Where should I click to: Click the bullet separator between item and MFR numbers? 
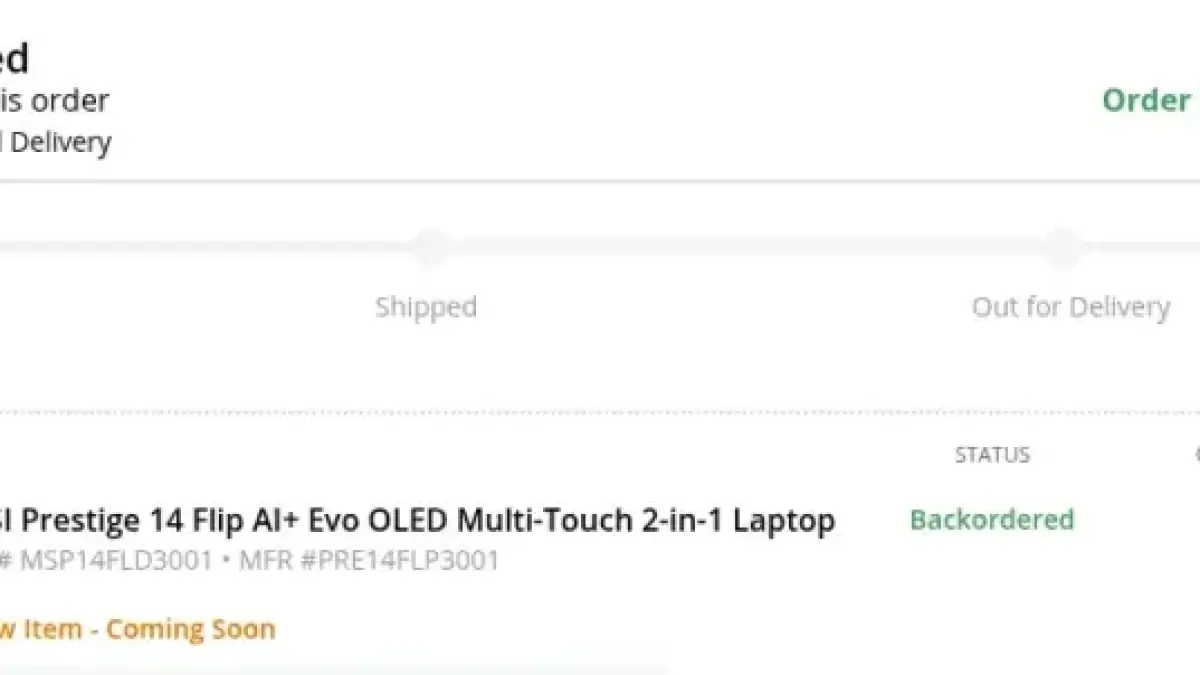point(226,560)
